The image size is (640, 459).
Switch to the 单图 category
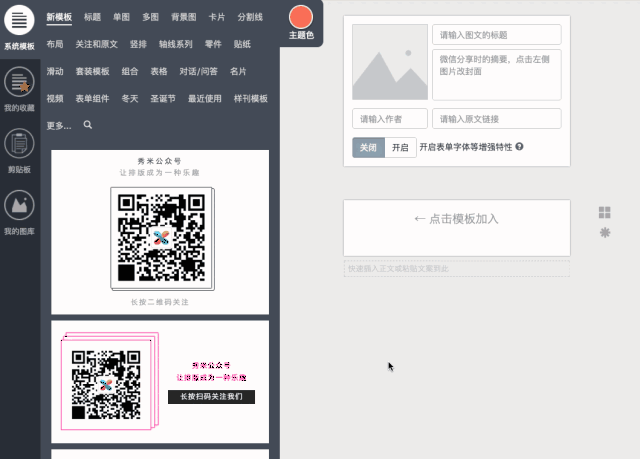(x=121, y=17)
